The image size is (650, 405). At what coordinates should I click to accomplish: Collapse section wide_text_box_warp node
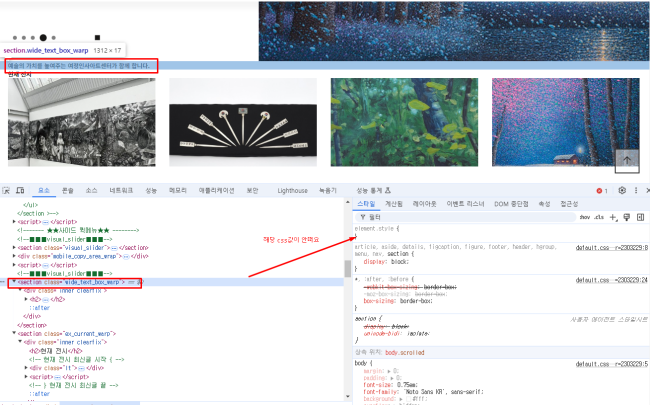pos(15,282)
